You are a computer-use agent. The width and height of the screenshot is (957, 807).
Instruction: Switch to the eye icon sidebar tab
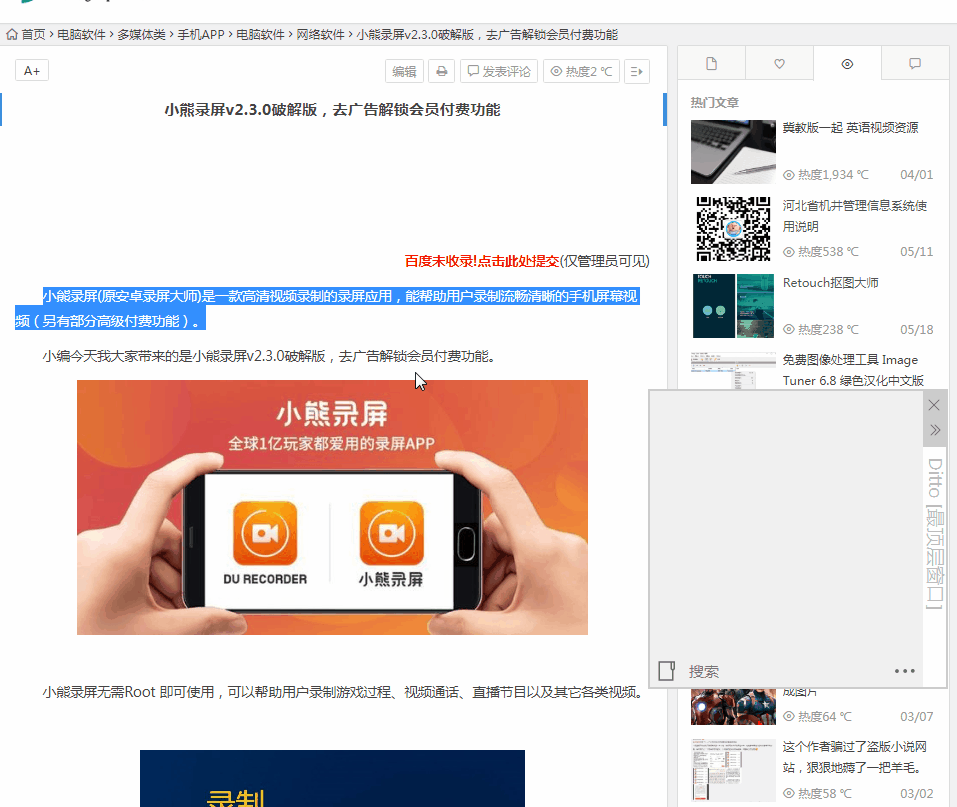tap(847, 63)
